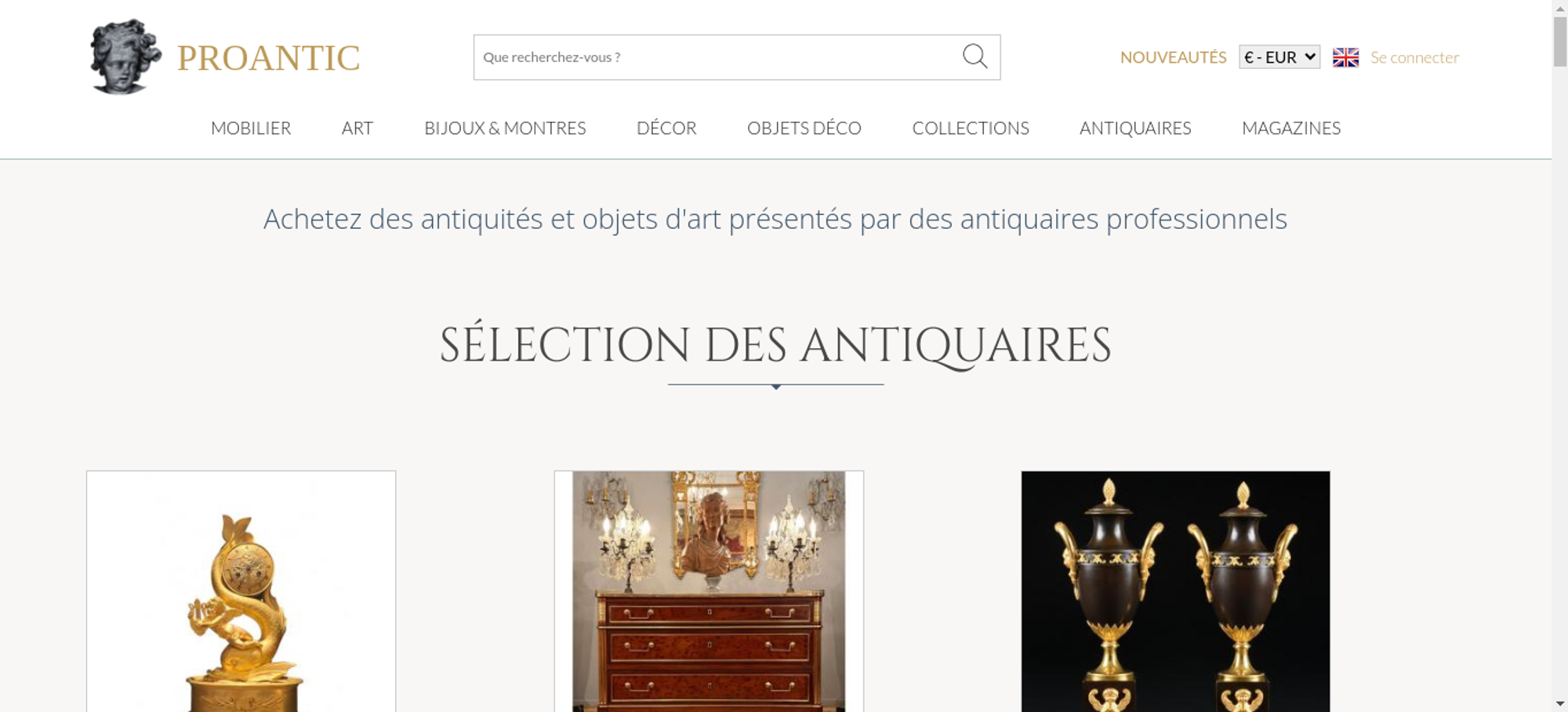Click the magnifying glass search icon
The height and width of the screenshot is (712, 1568).
tap(975, 56)
